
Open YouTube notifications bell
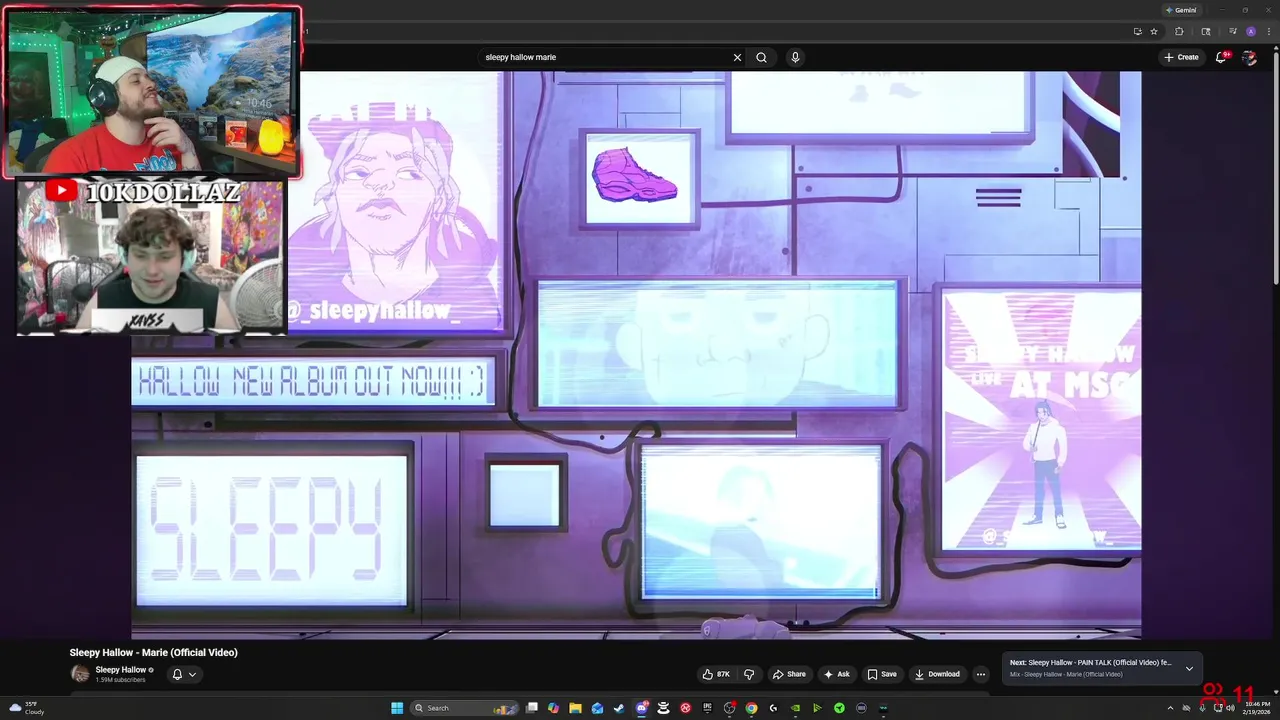(x=1221, y=57)
